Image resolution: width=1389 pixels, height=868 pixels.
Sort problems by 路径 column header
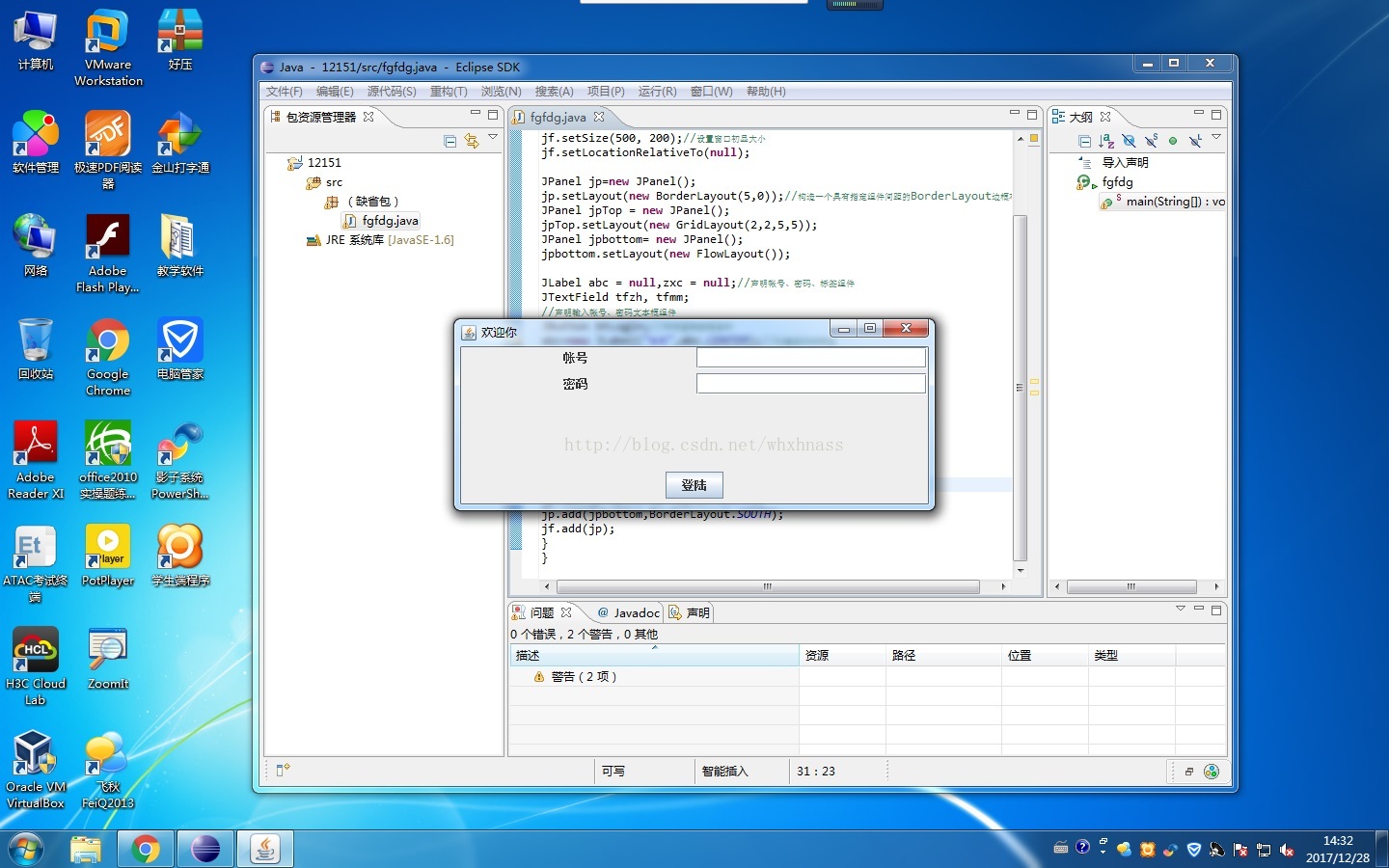coord(943,656)
